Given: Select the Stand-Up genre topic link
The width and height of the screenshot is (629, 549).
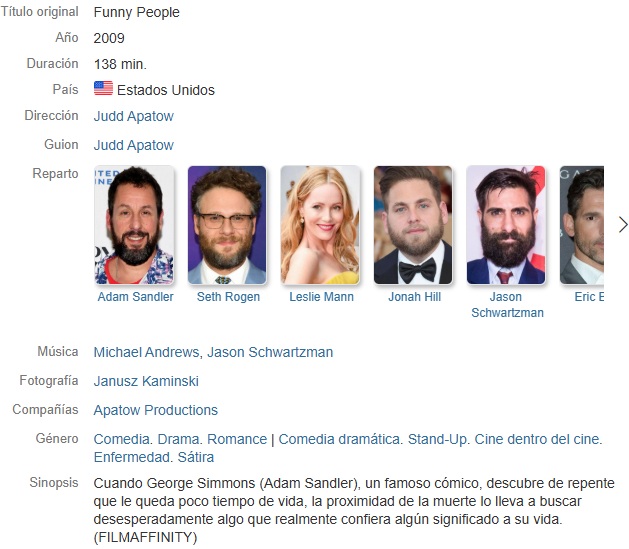Looking at the screenshot, I should (x=438, y=439).
